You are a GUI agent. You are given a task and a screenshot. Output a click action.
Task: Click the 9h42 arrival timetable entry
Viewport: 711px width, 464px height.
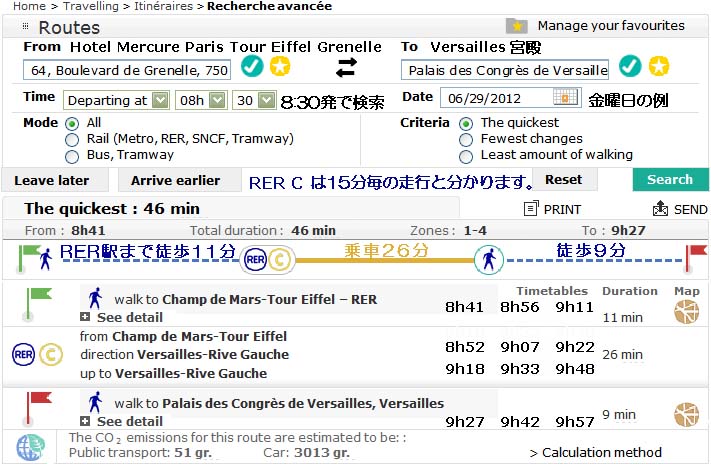click(520, 422)
